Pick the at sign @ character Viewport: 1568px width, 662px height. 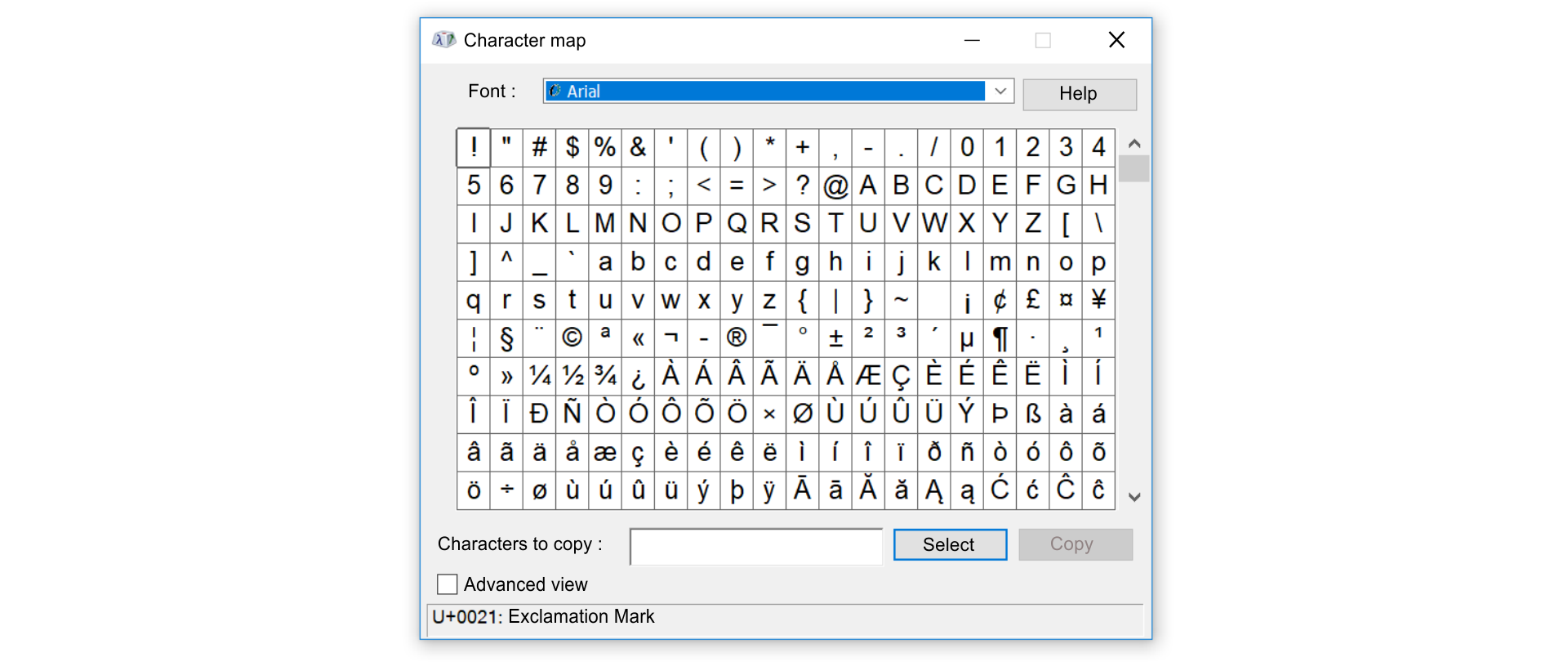pyautogui.click(x=835, y=186)
